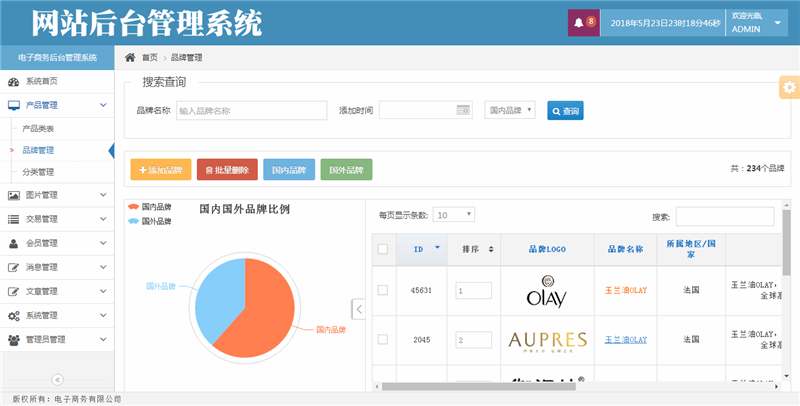The width and height of the screenshot is (800, 406).
Task: Open the calendar icon in 添加时间 field
Action: 463,110
